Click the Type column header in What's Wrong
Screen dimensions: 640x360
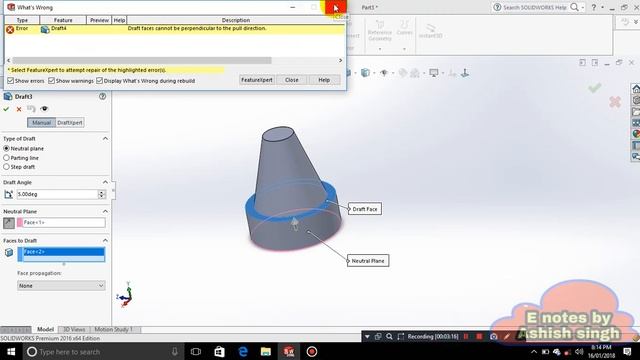[x=22, y=20]
